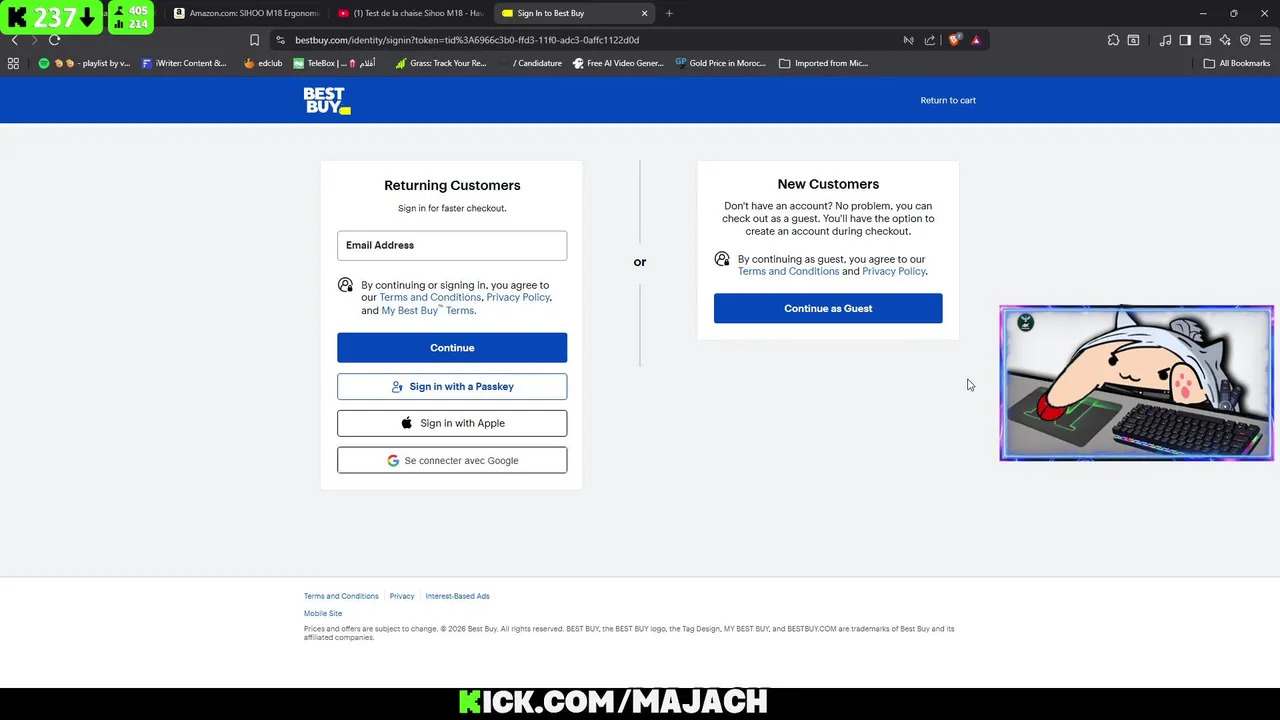This screenshot has height=720, width=1280.
Task: Select the Sign In to Best Buy tab
Action: [575, 13]
